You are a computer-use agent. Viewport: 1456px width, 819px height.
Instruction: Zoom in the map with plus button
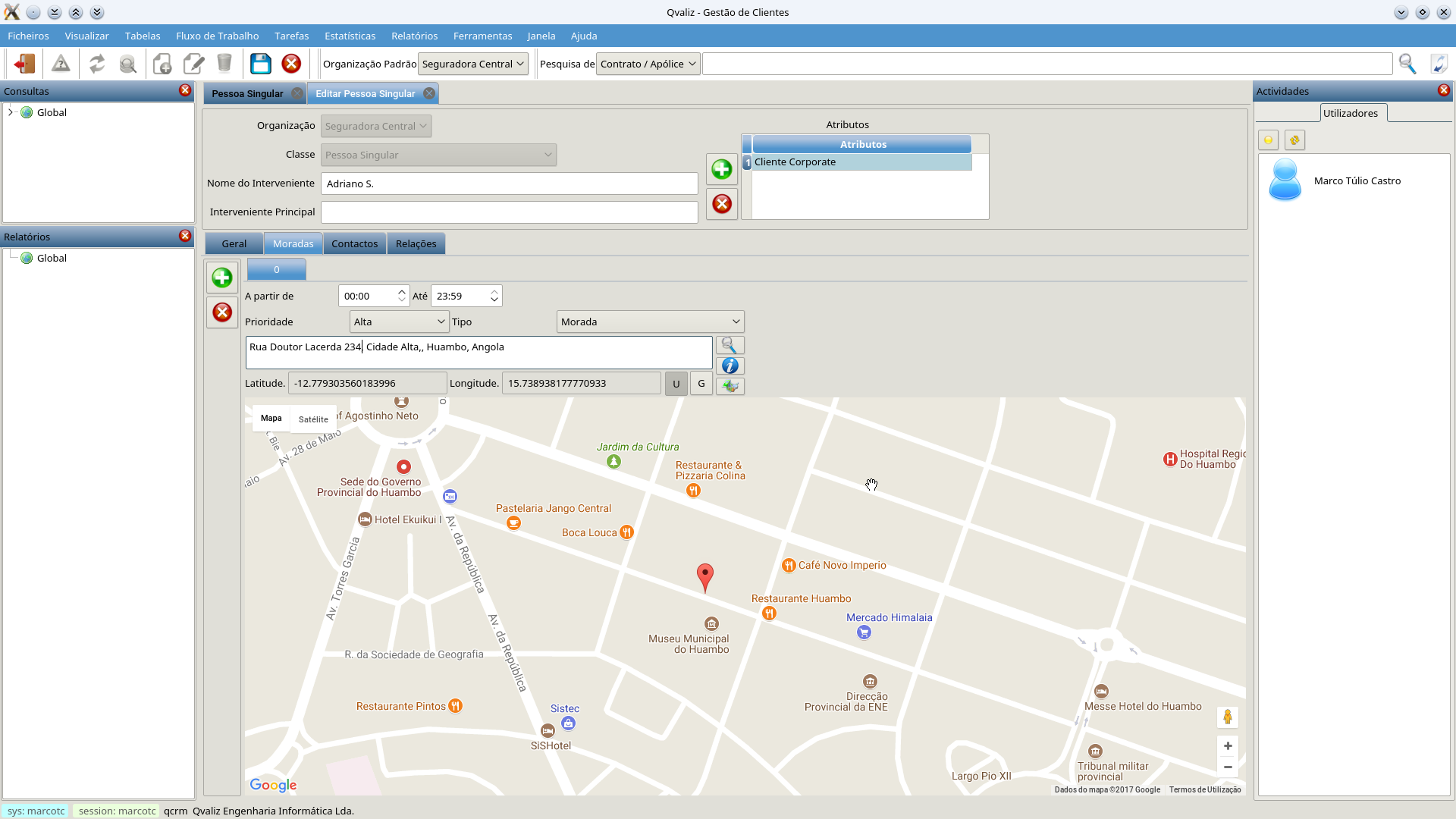coord(1227,746)
